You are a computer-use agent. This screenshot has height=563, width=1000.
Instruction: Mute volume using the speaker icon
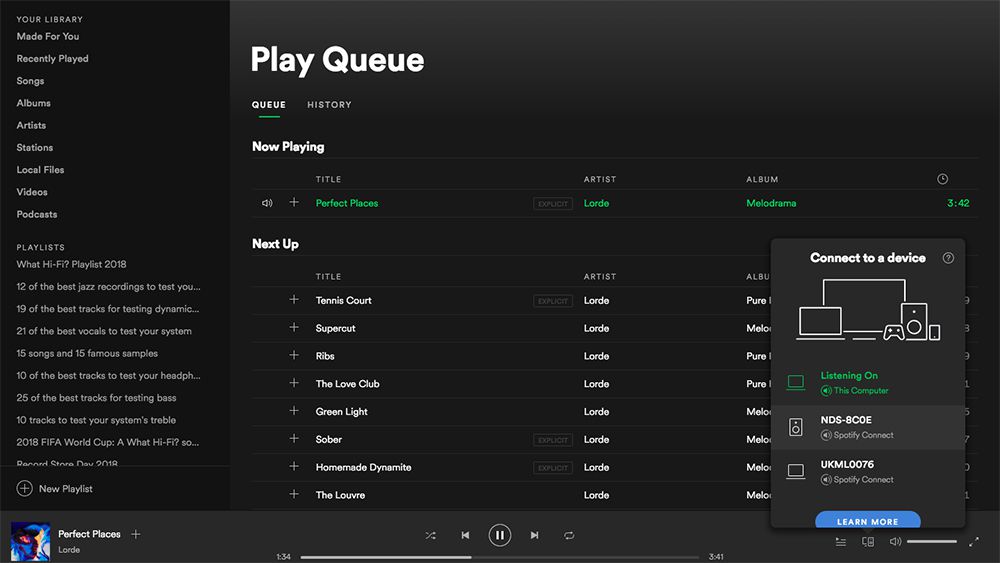[x=895, y=541]
